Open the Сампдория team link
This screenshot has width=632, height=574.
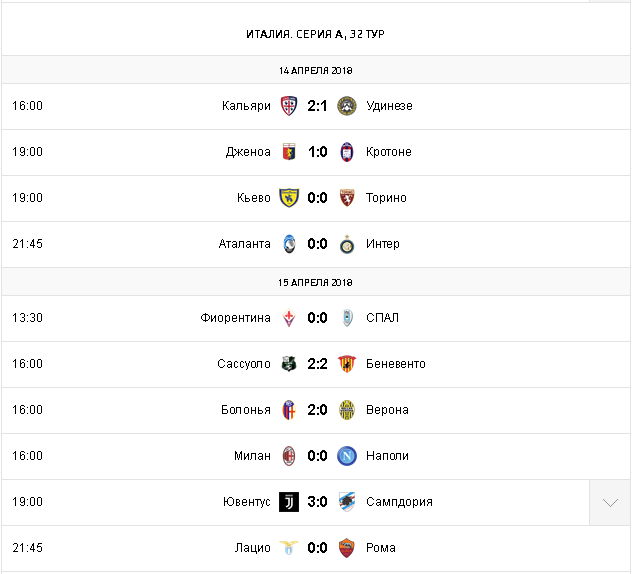click(399, 502)
